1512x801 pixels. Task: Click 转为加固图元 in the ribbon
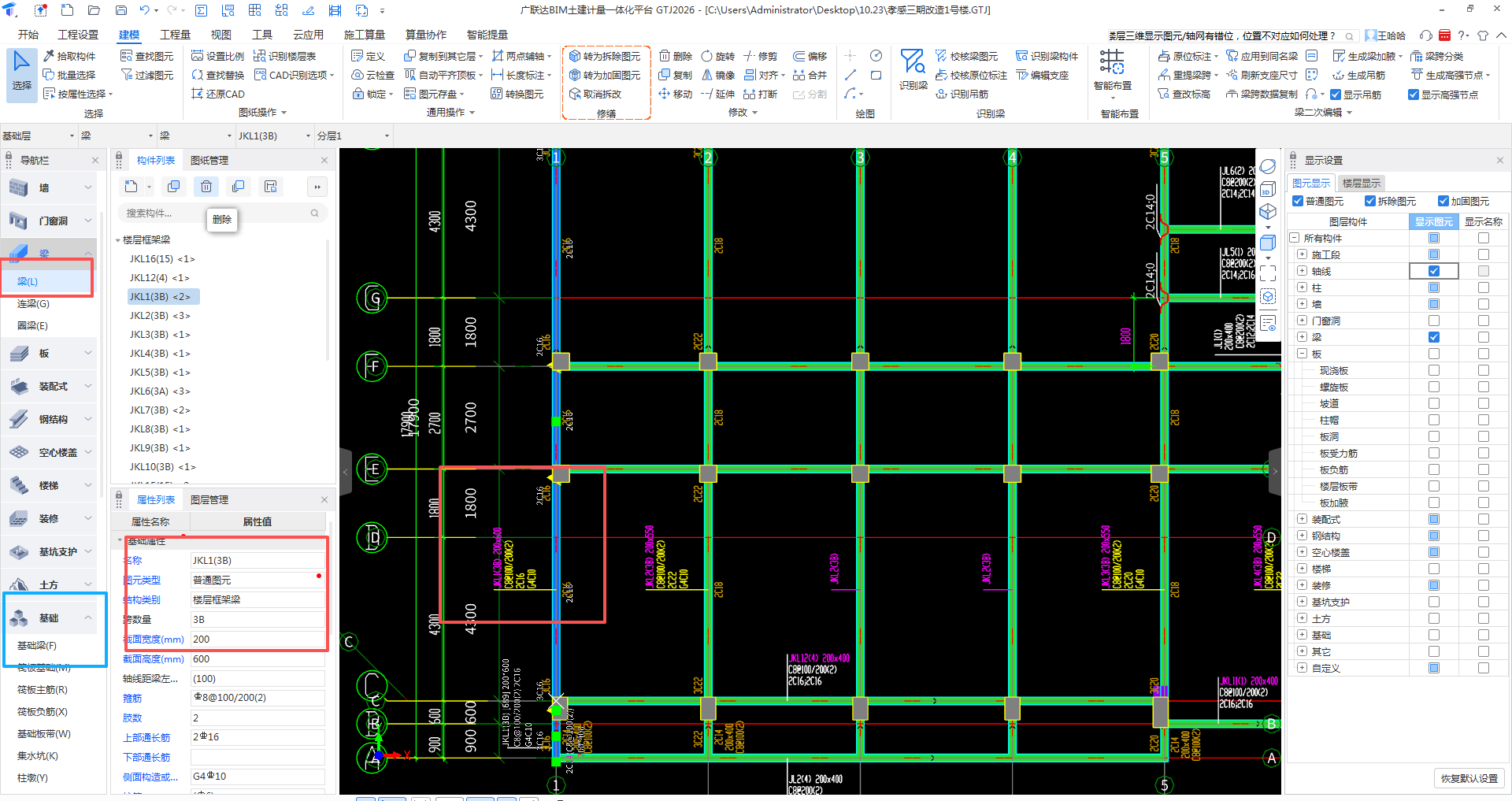pos(604,75)
